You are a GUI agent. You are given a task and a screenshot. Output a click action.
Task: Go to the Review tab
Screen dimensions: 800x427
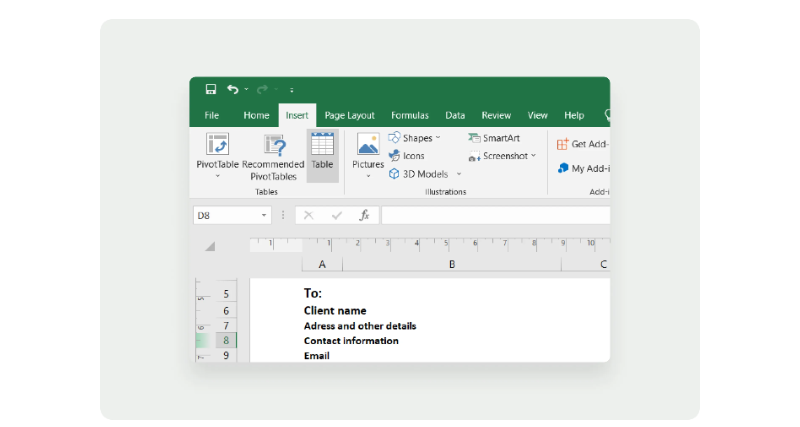[x=496, y=115]
